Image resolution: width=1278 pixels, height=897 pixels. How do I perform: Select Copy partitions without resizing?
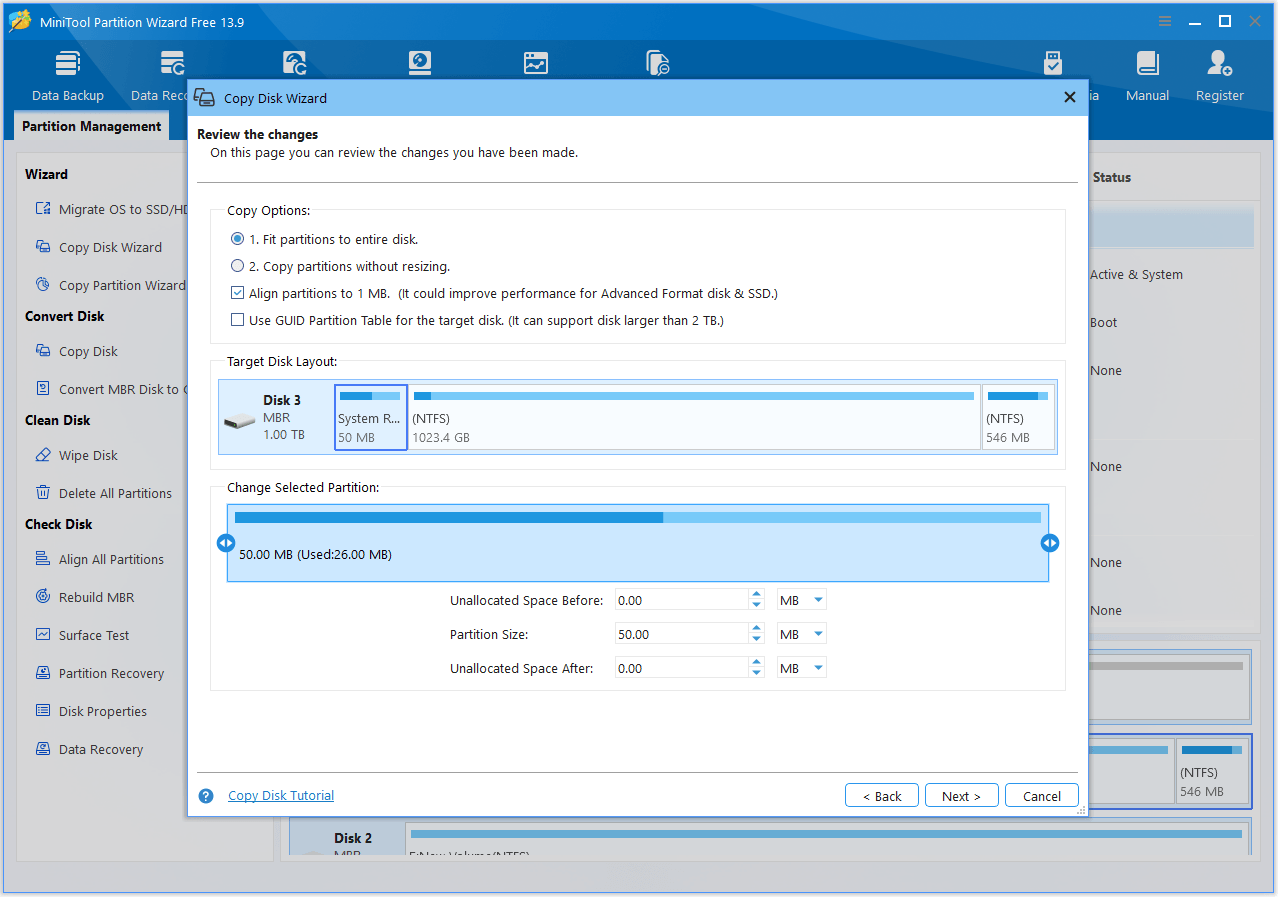tap(237, 266)
